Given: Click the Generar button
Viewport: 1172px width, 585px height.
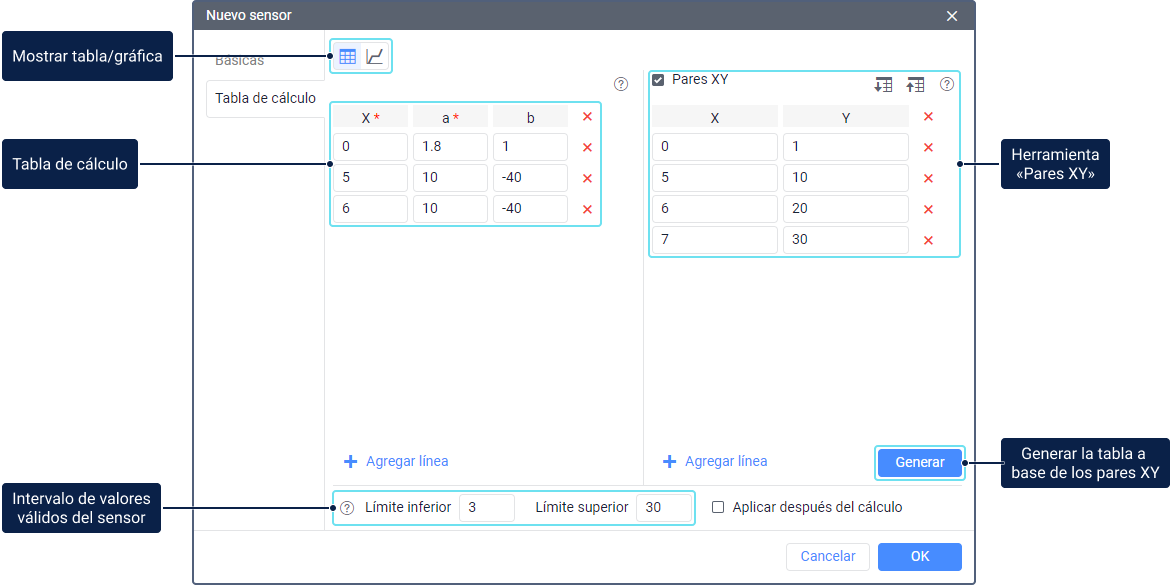Looking at the screenshot, I should [919, 462].
